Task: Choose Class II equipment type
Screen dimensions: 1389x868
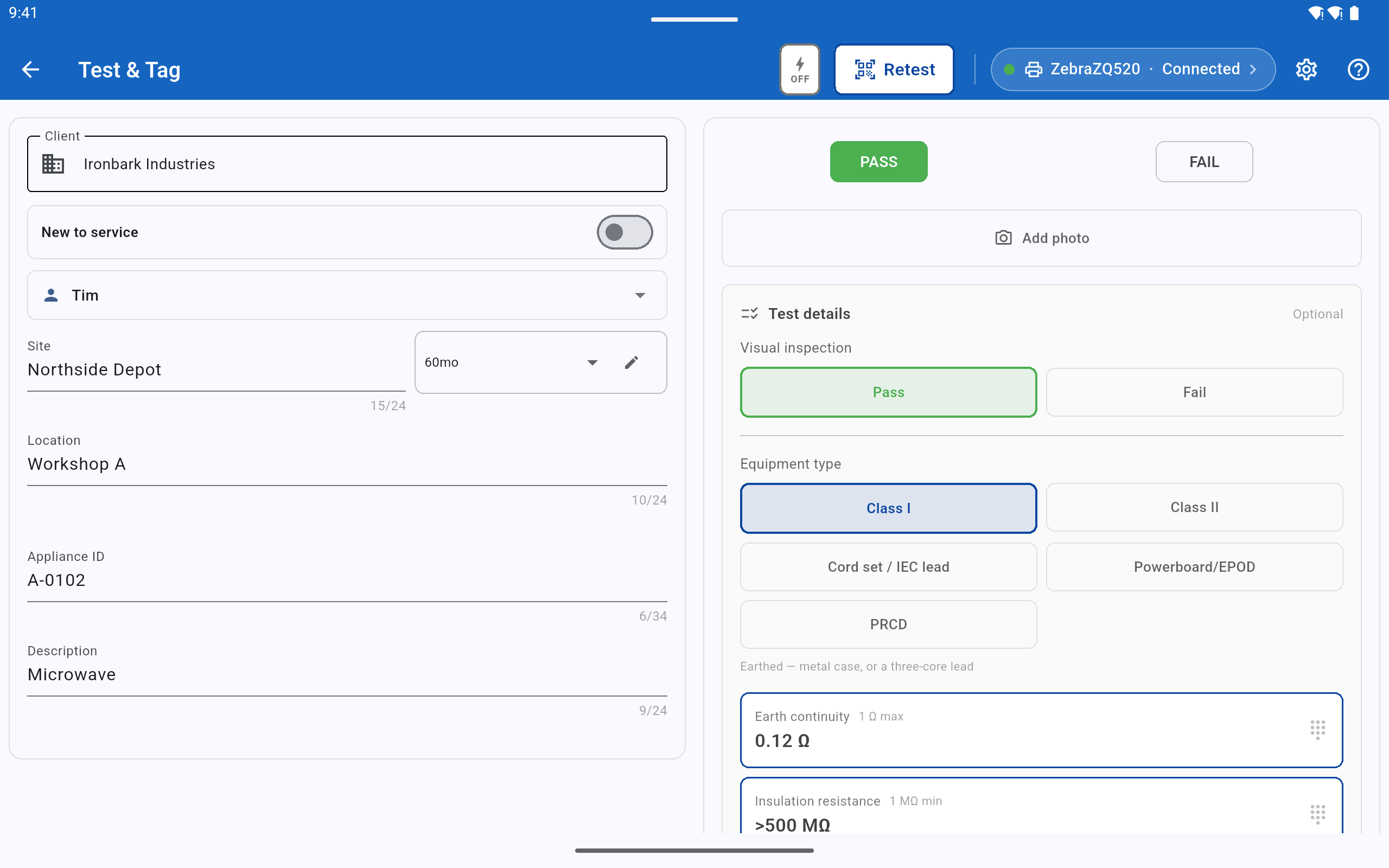Action: tap(1194, 507)
